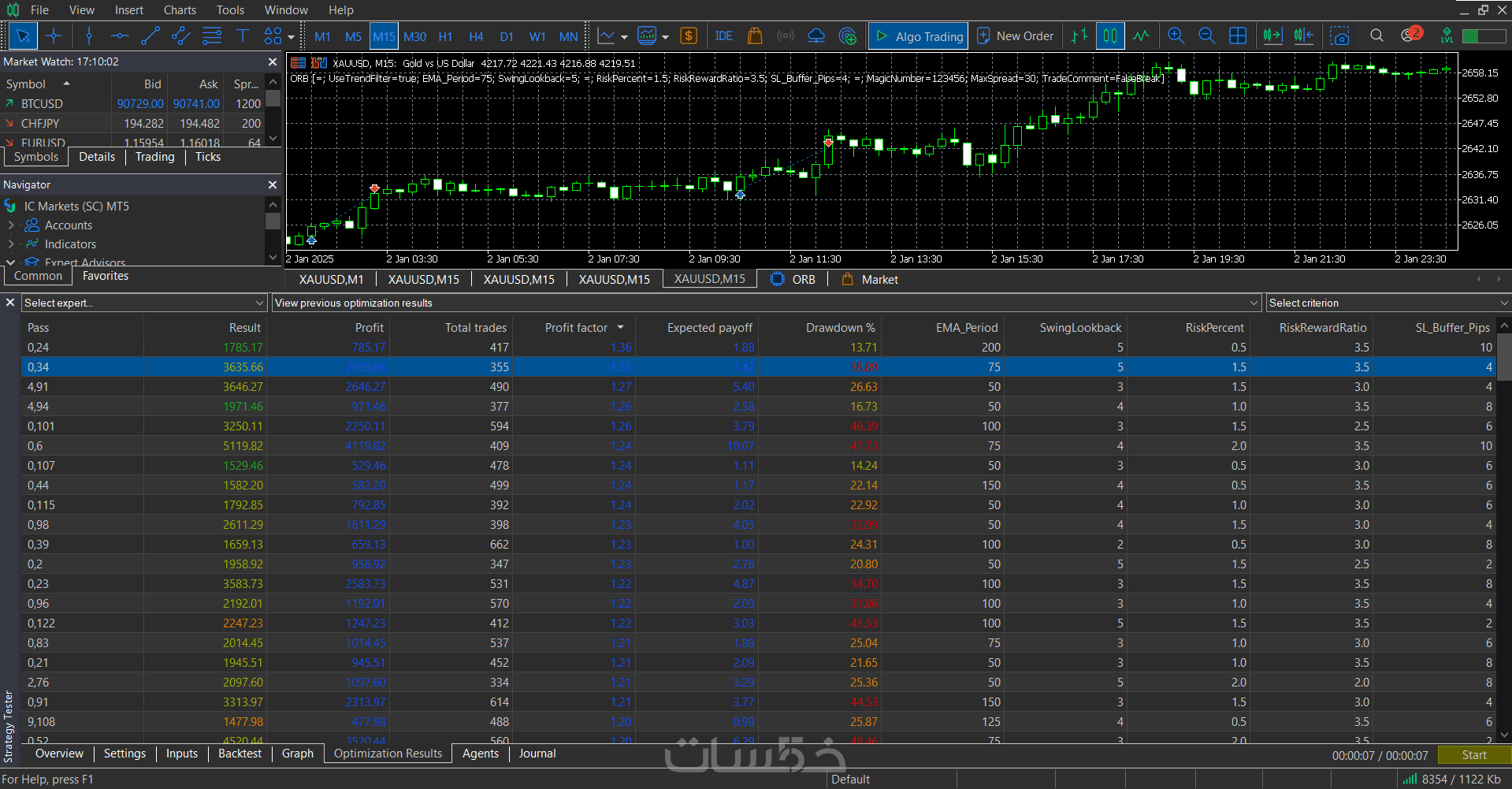Open the MetaEditor IDE
Image resolution: width=1512 pixels, height=789 pixels.
(x=724, y=36)
